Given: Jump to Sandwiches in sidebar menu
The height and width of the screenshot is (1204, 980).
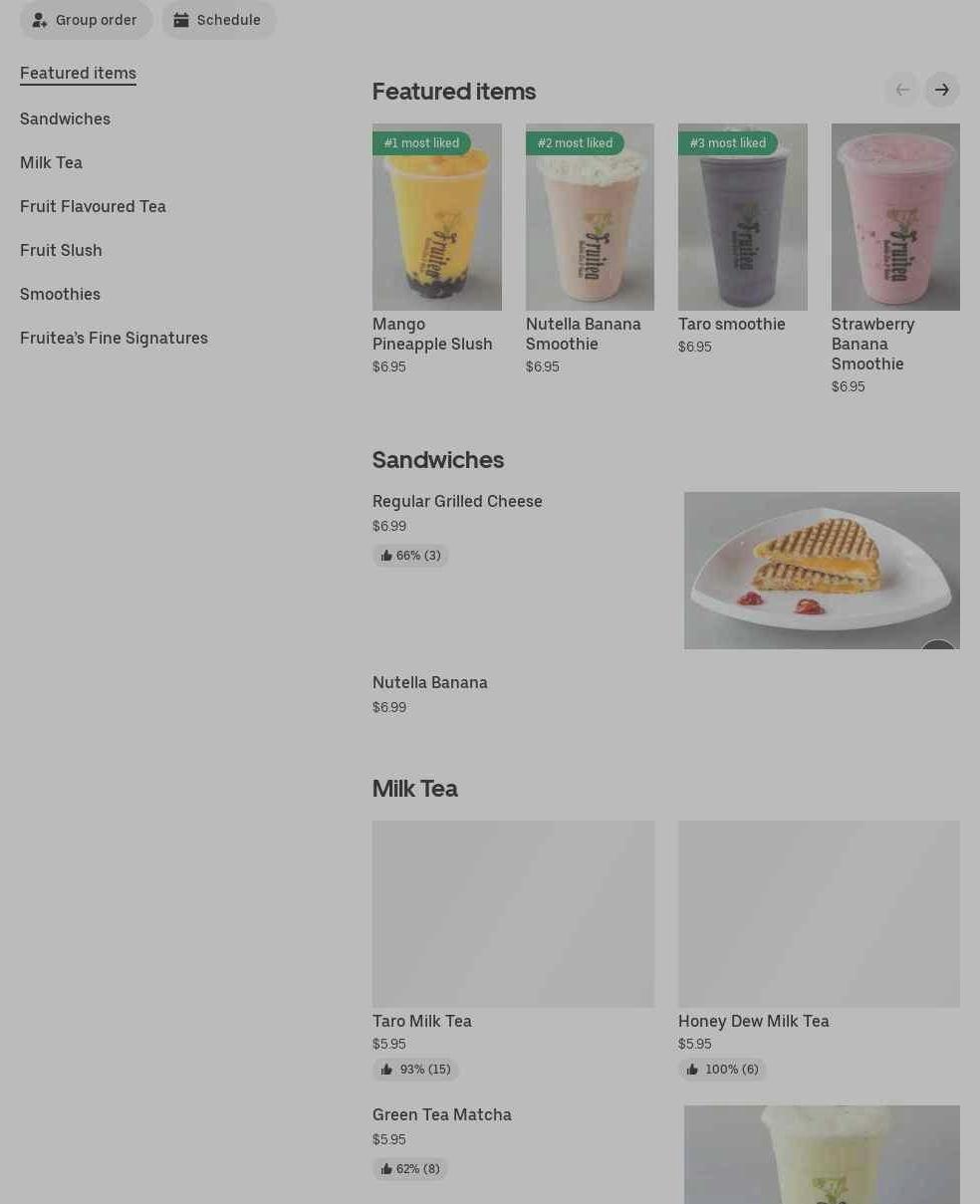Looking at the screenshot, I should tap(65, 119).
